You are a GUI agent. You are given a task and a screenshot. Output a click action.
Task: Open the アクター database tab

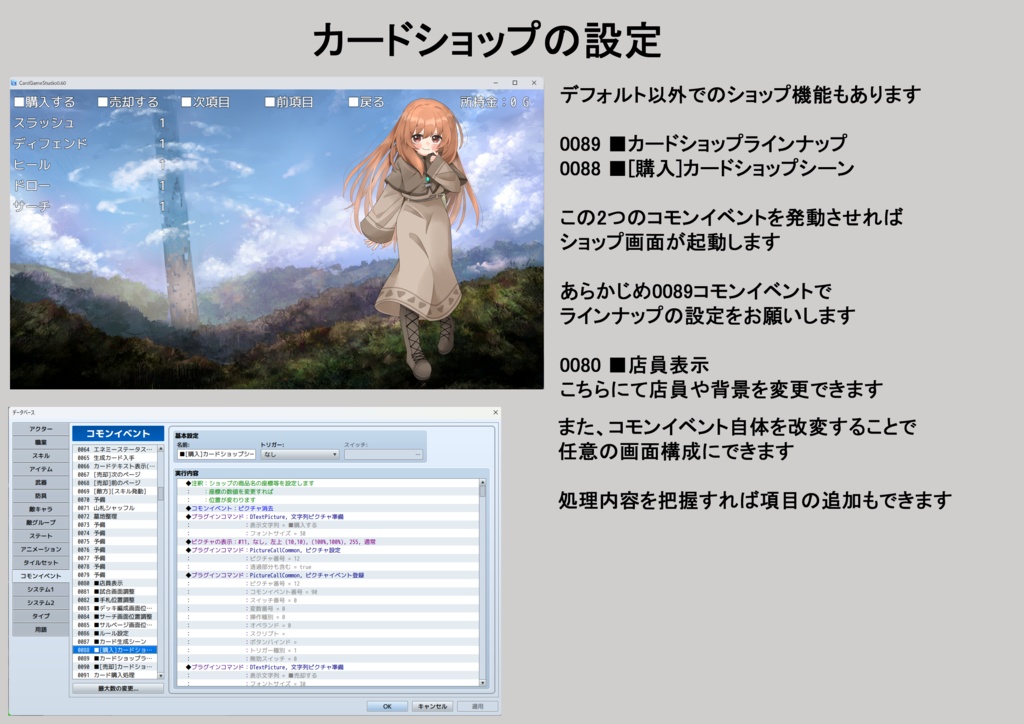(x=40, y=428)
